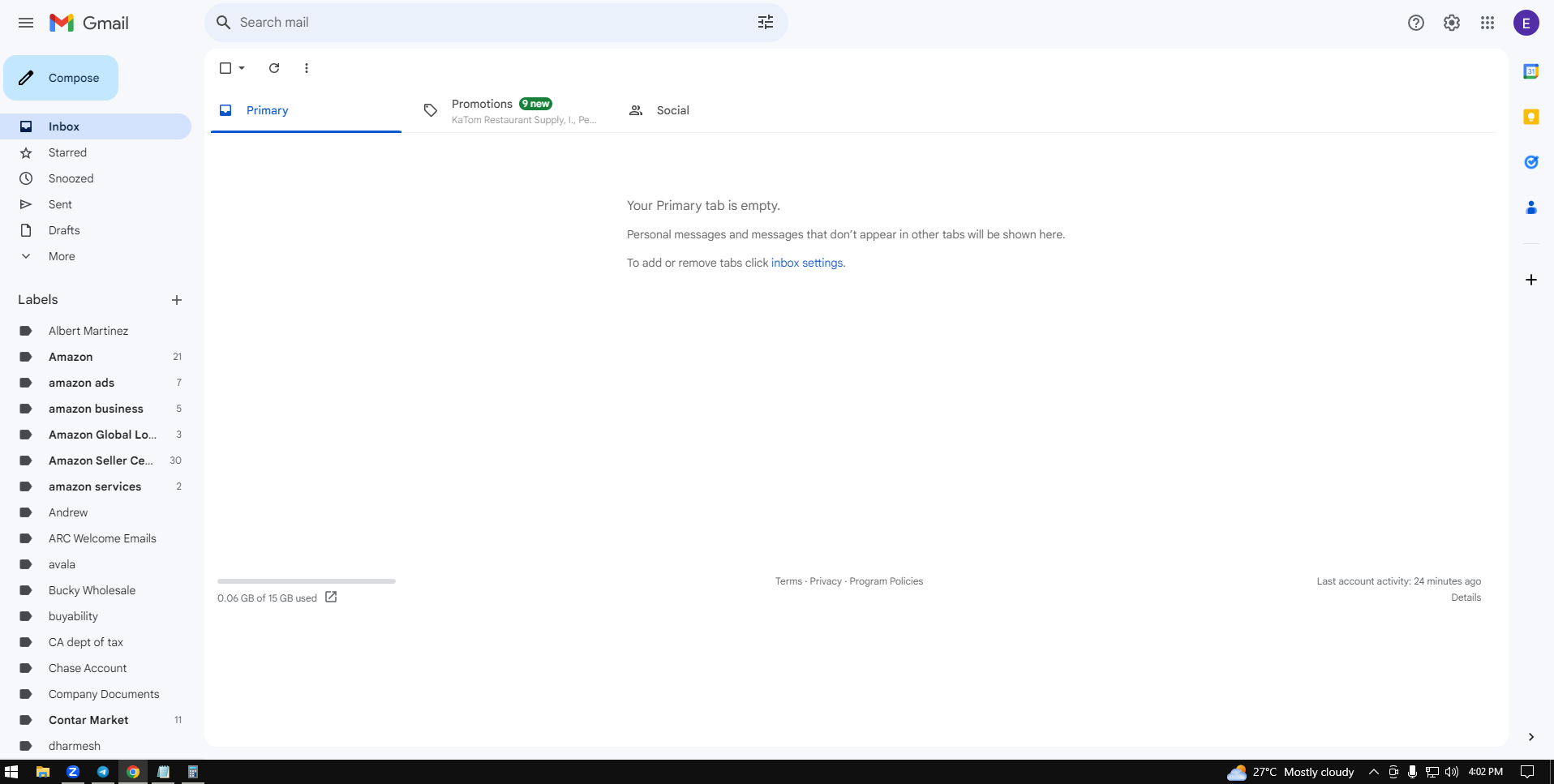
Task: Click the storage usage progress bar
Action: (x=307, y=581)
